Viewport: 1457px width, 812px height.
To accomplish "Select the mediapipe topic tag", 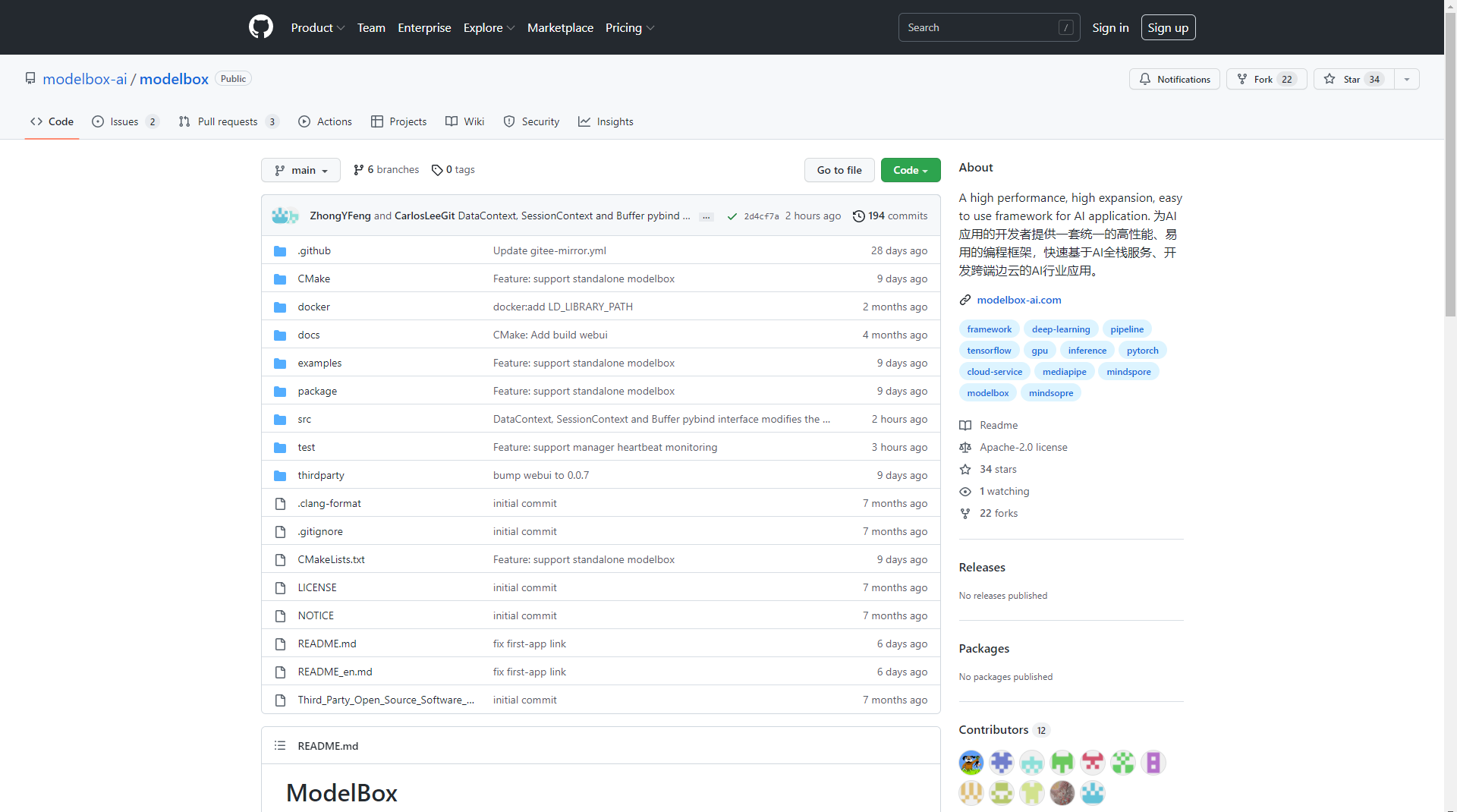I will click(x=1064, y=372).
